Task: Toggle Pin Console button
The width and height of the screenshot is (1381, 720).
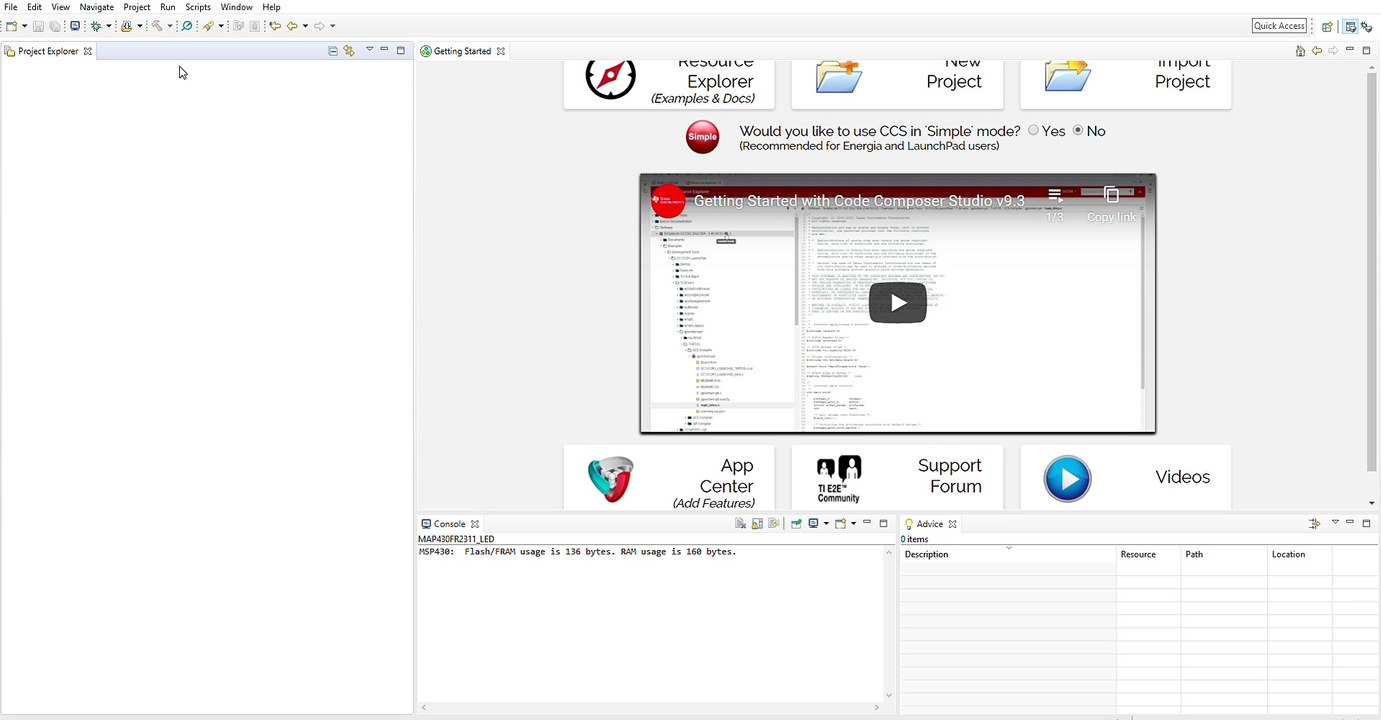Action: pyautogui.click(x=796, y=524)
